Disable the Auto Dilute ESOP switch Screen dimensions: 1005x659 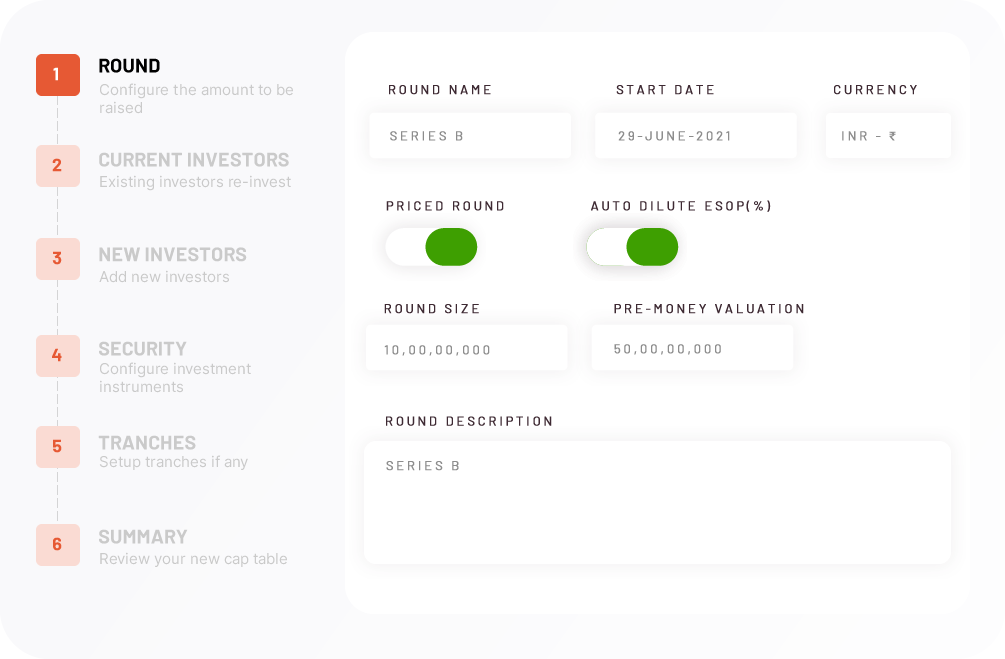pos(633,247)
